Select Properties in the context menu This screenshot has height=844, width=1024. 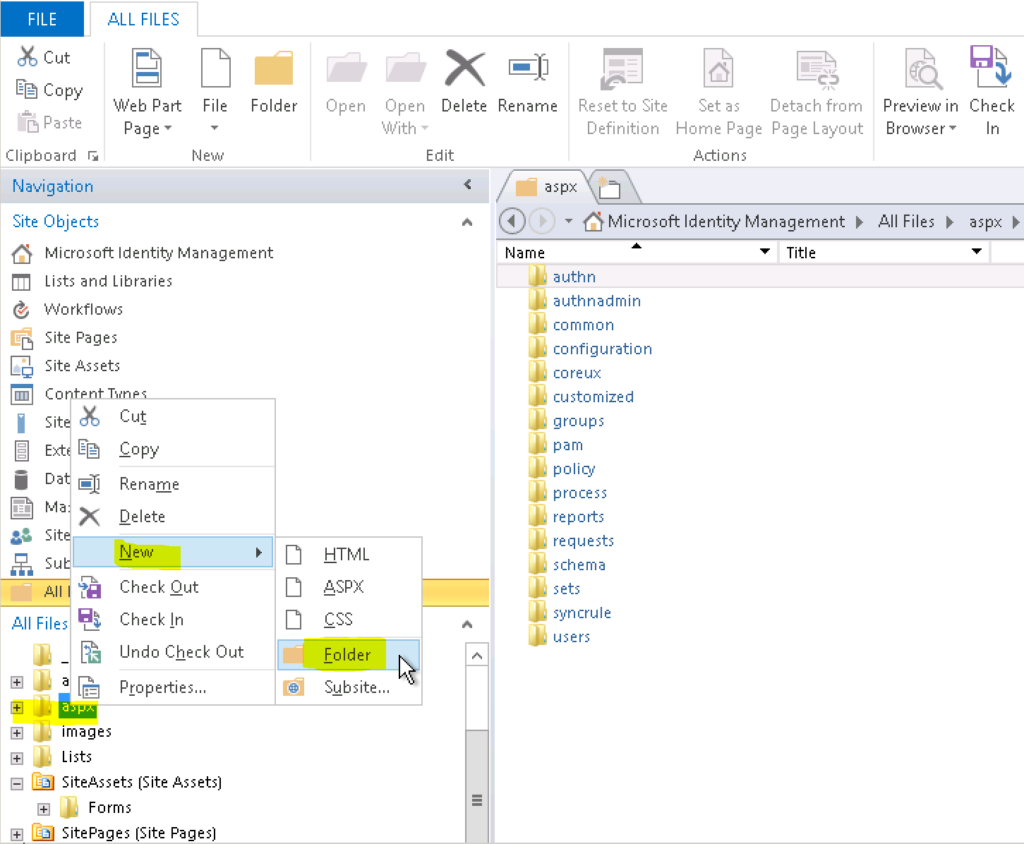tap(162, 687)
